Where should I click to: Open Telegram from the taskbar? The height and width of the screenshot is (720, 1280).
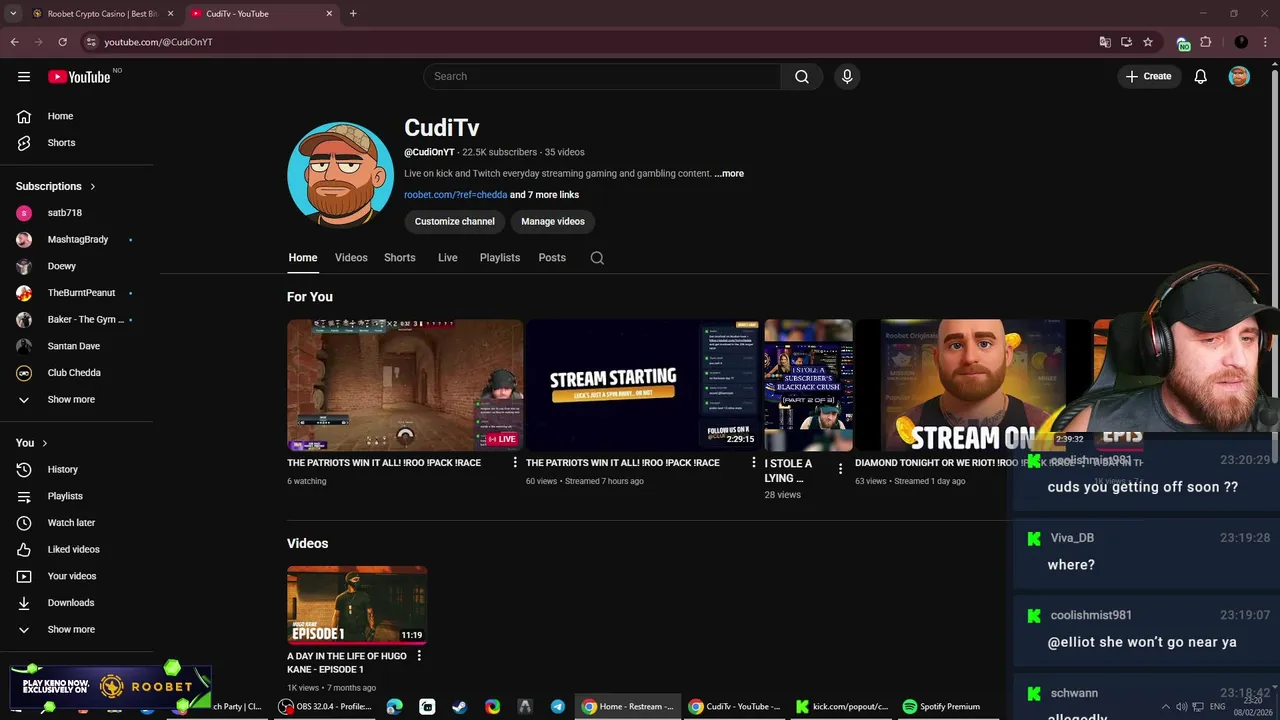pyautogui.click(x=558, y=707)
